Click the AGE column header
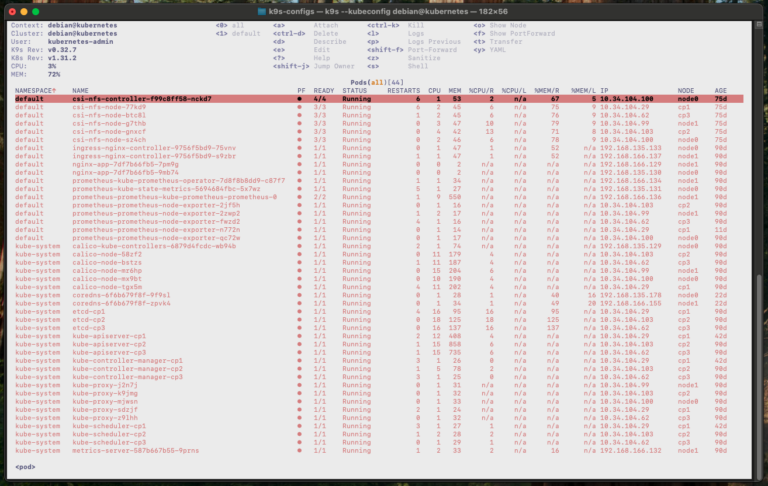This screenshot has width=768, height=486. [x=721, y=91]
